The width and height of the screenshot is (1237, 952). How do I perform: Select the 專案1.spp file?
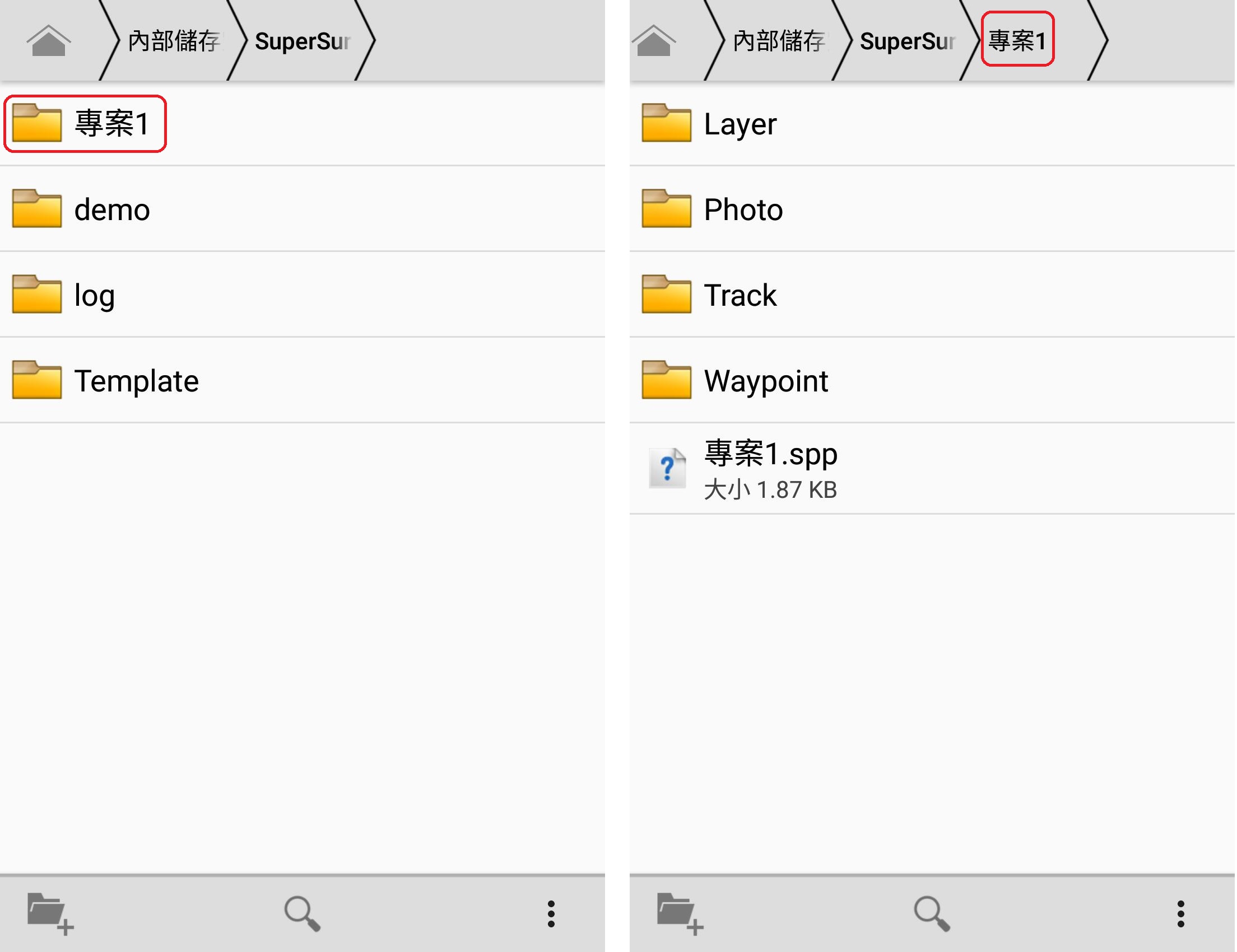click(933, 469)
